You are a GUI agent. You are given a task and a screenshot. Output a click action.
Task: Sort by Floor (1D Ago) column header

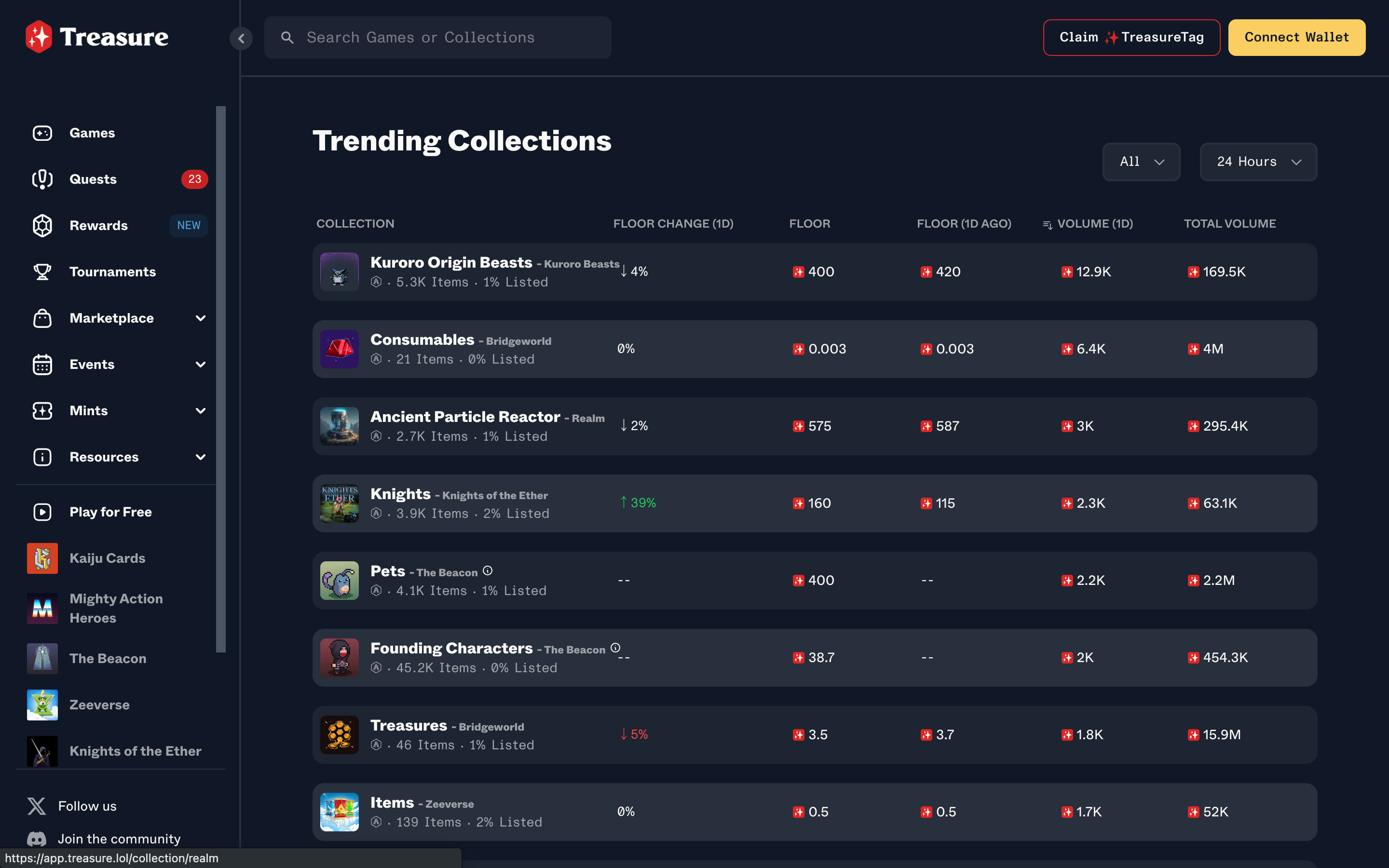pos(964,224)
